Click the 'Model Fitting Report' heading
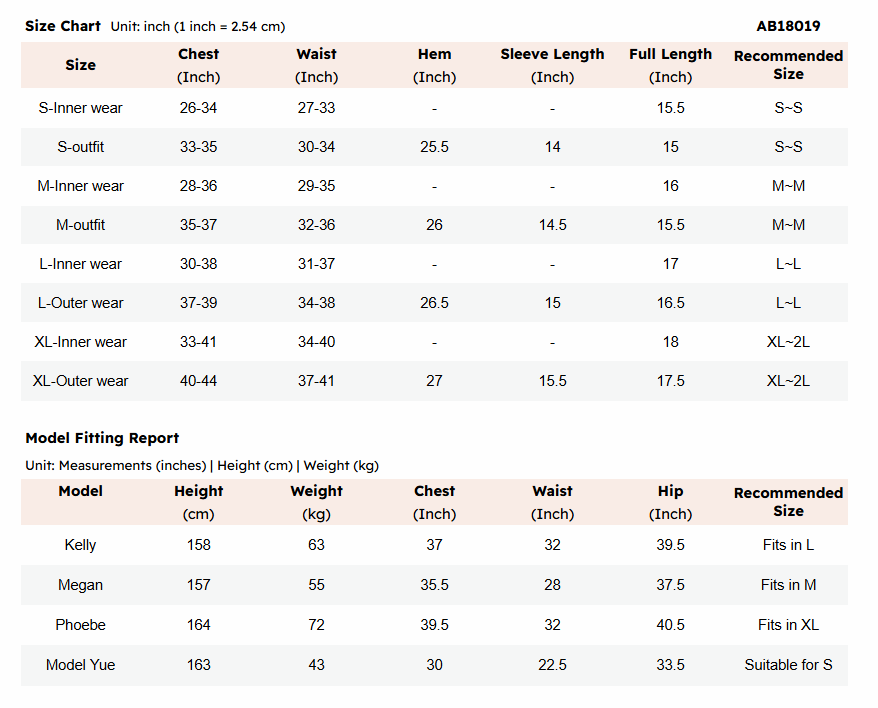 click(x=102, y=438)
